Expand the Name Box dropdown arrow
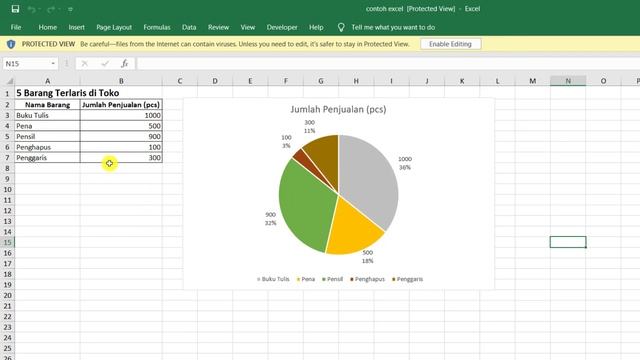This screenshot has height=360, width=640. [53, 64]
